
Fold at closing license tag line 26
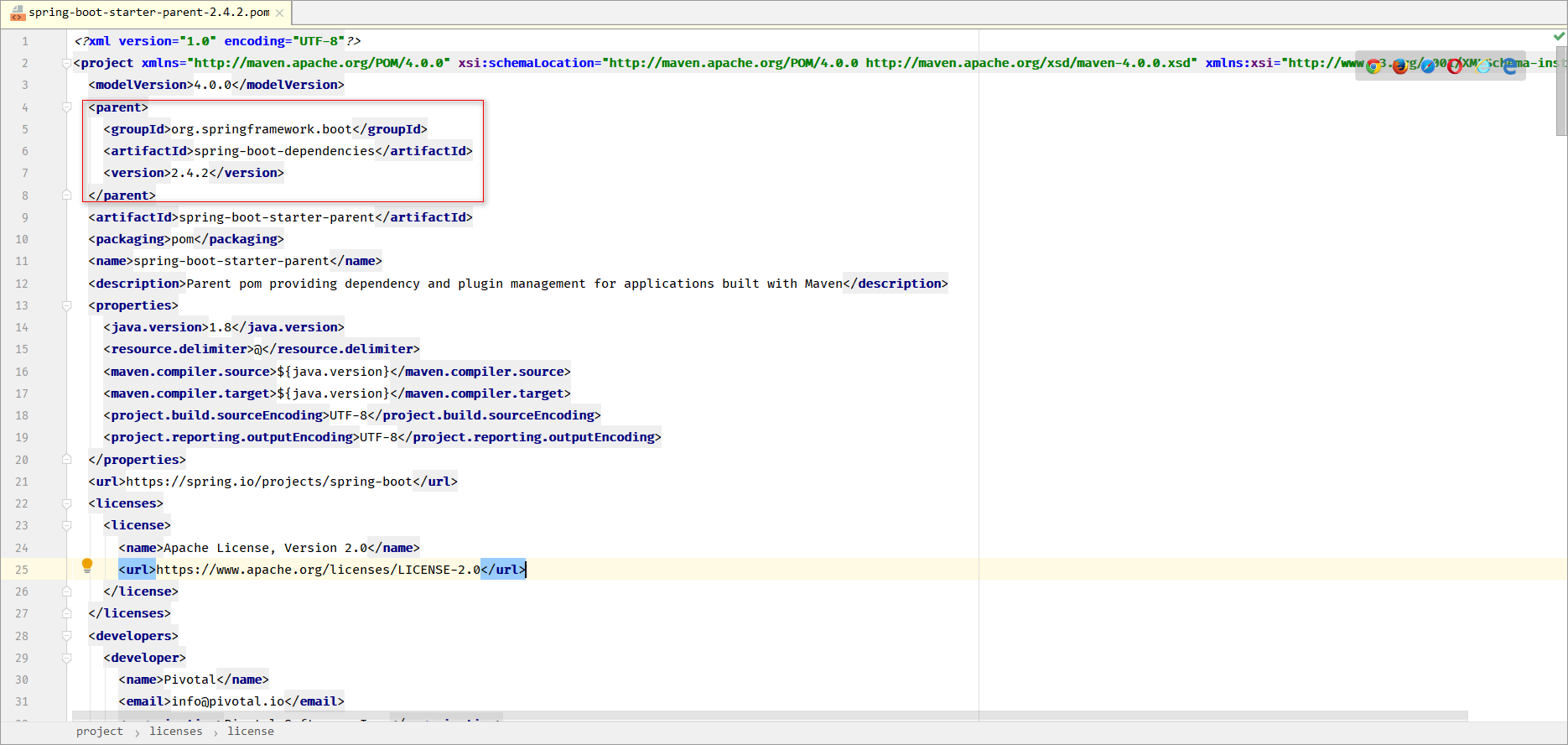pyautogui.click(x=66, y=591)
